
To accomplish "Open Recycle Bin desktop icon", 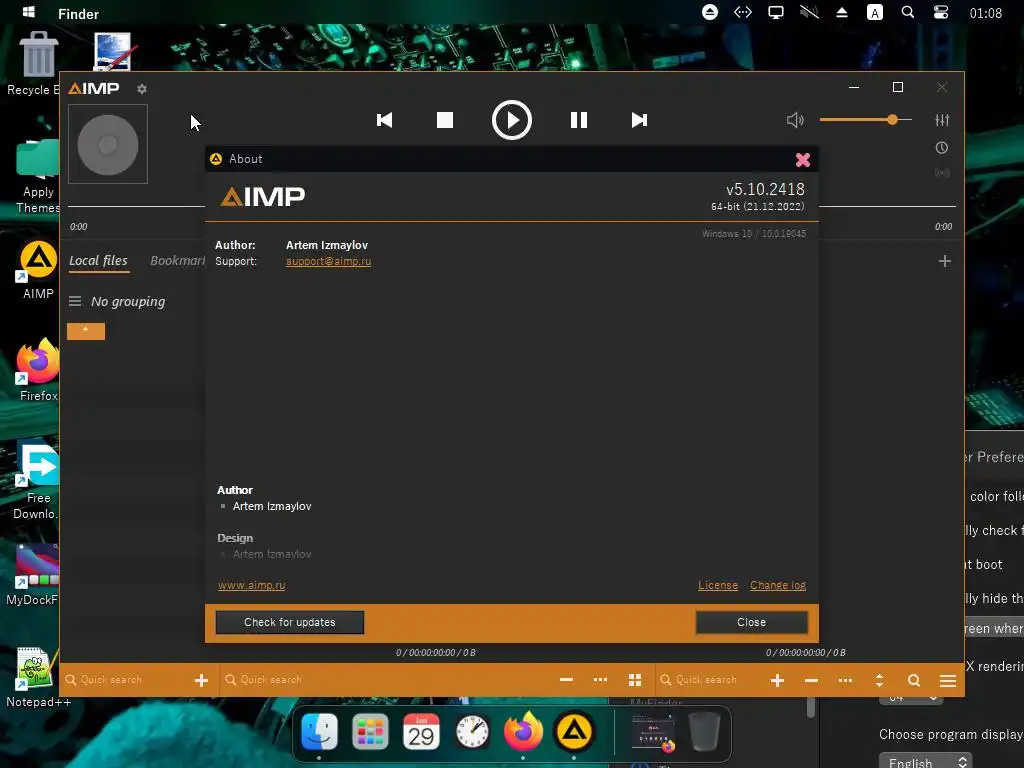I will pos(37,64).
